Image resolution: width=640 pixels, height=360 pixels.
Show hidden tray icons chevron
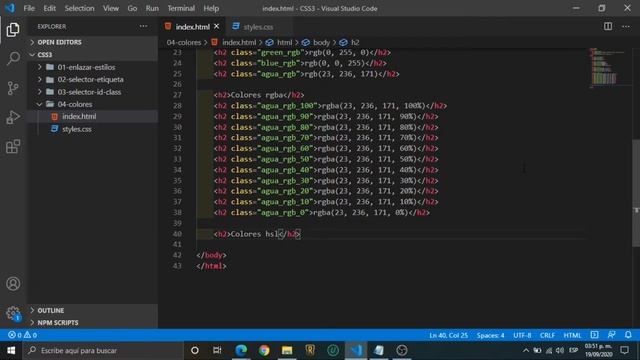pyautogui.click(x=526, y=350)
